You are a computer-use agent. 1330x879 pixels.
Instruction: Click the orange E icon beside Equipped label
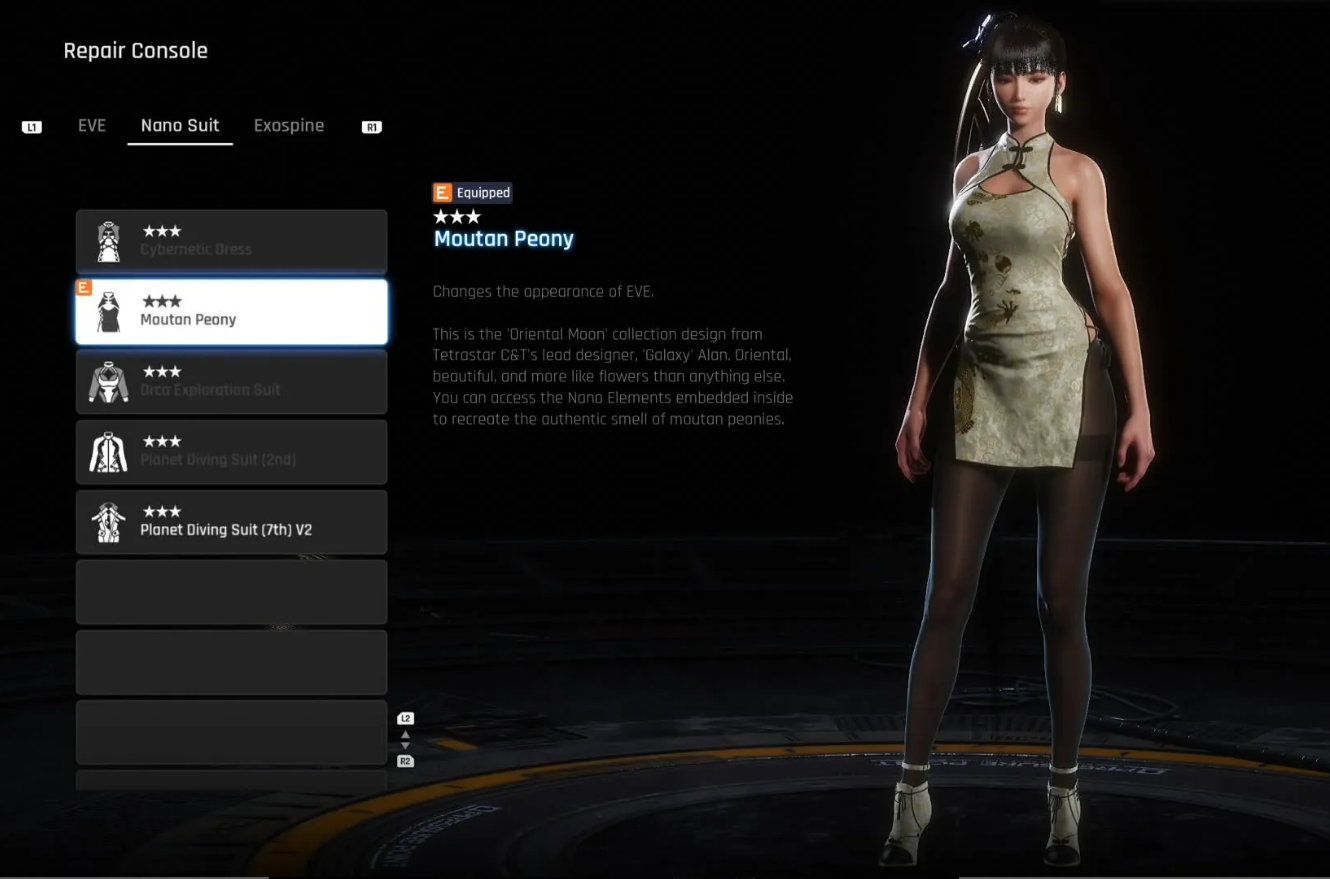pyautogui.click(x=442, y=193)
